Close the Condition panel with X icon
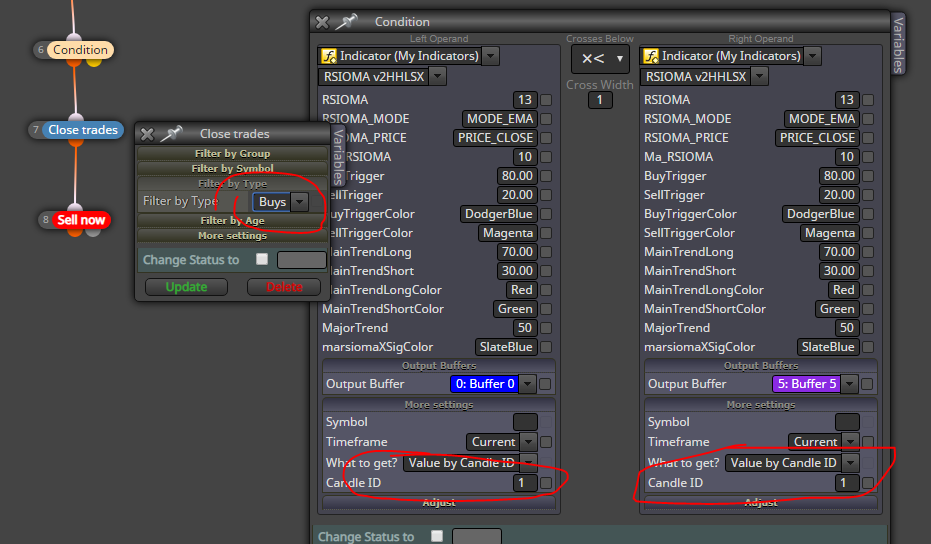Viewport: 931px width, 544px height. pyautogui.click(x=322, y=23)
